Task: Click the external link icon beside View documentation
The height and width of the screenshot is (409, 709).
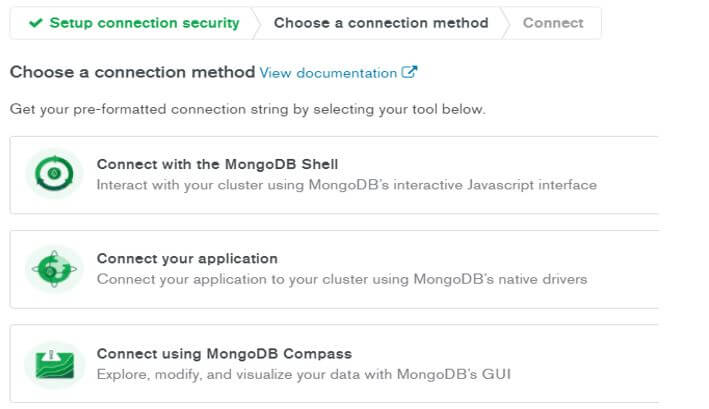Action: tap(409, 72)
